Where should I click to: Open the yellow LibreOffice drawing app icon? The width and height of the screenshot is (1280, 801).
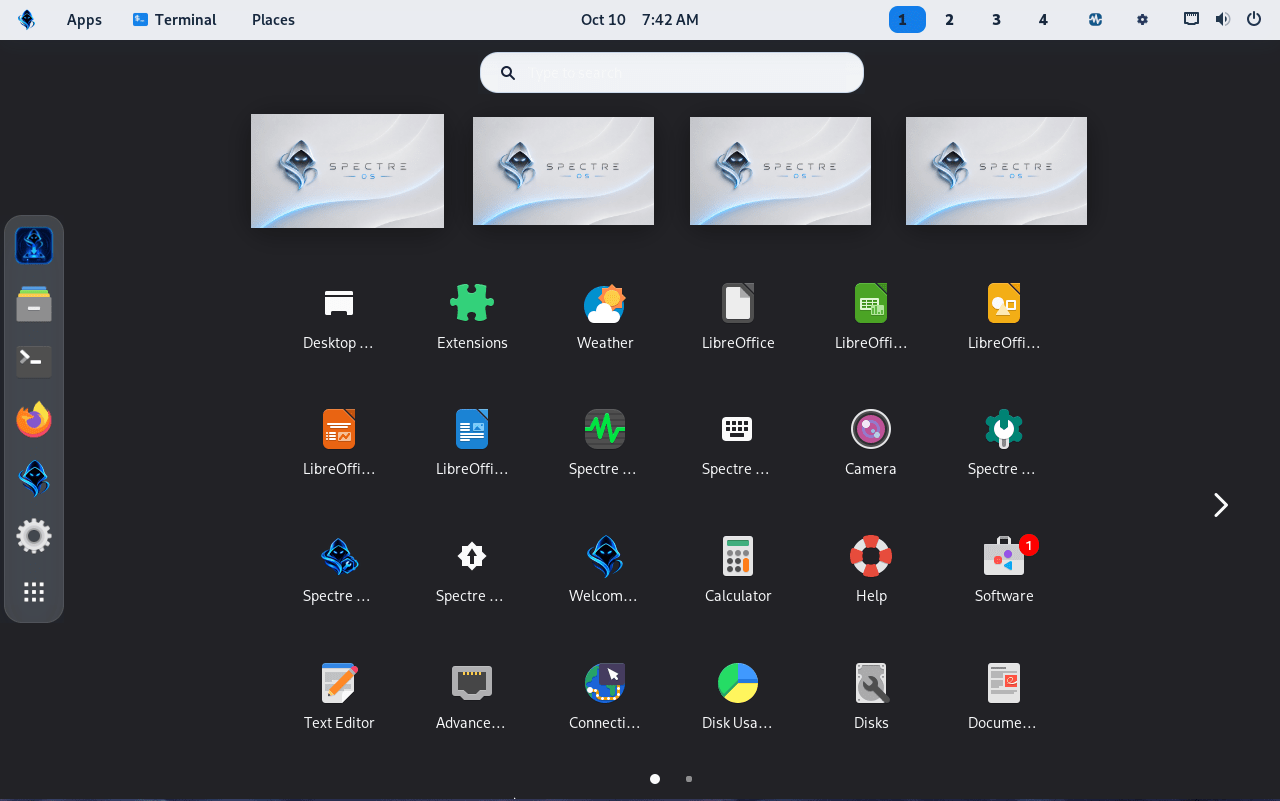[1004, 303]
